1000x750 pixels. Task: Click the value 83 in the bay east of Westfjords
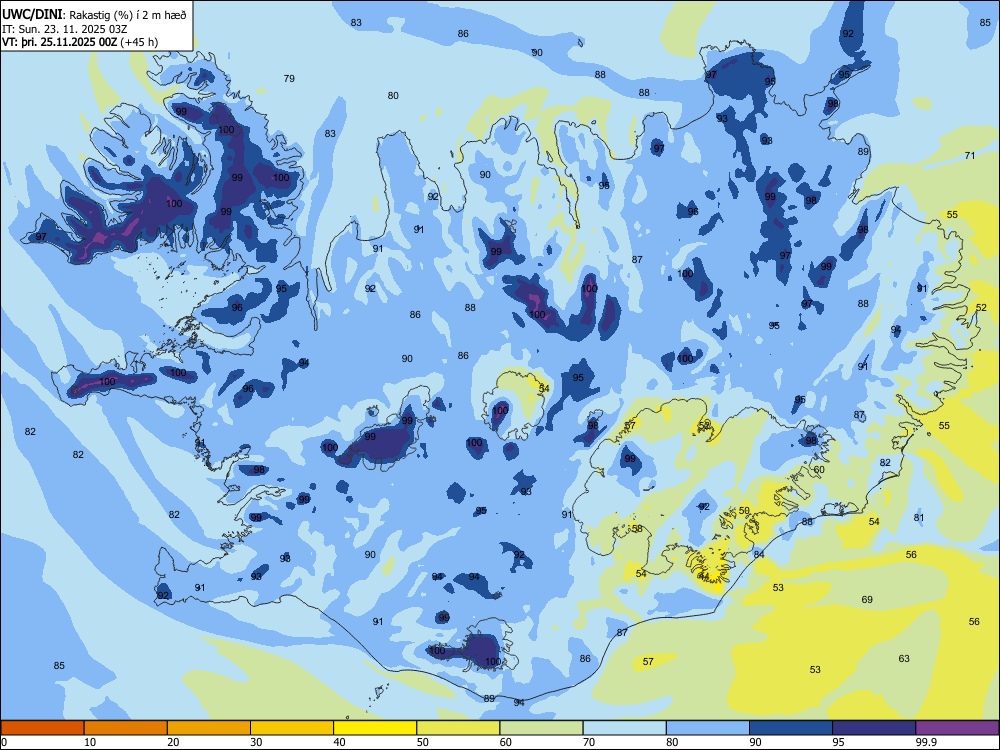[330, 133]
